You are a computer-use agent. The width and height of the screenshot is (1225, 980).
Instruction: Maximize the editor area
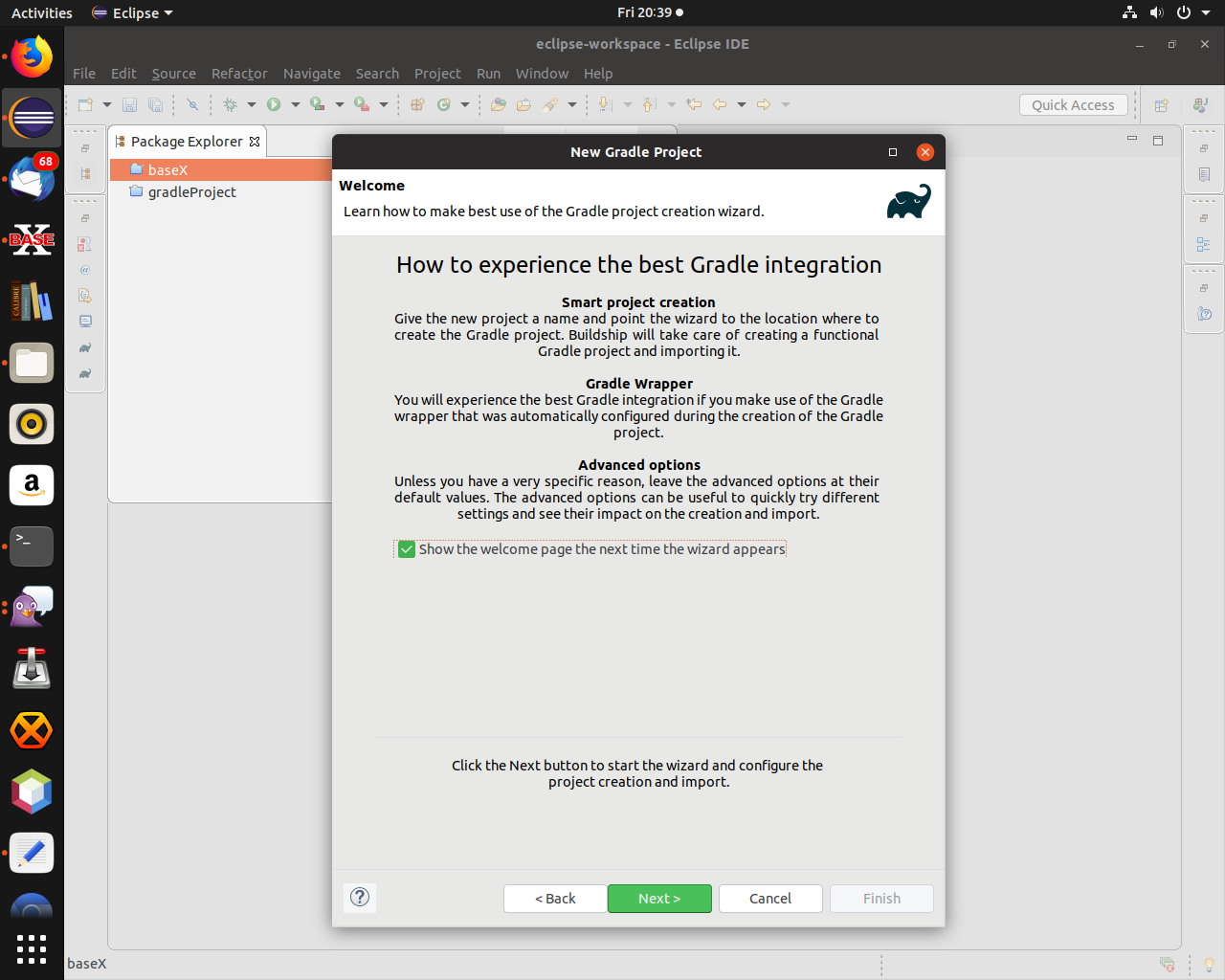[x=1158, y=141]
